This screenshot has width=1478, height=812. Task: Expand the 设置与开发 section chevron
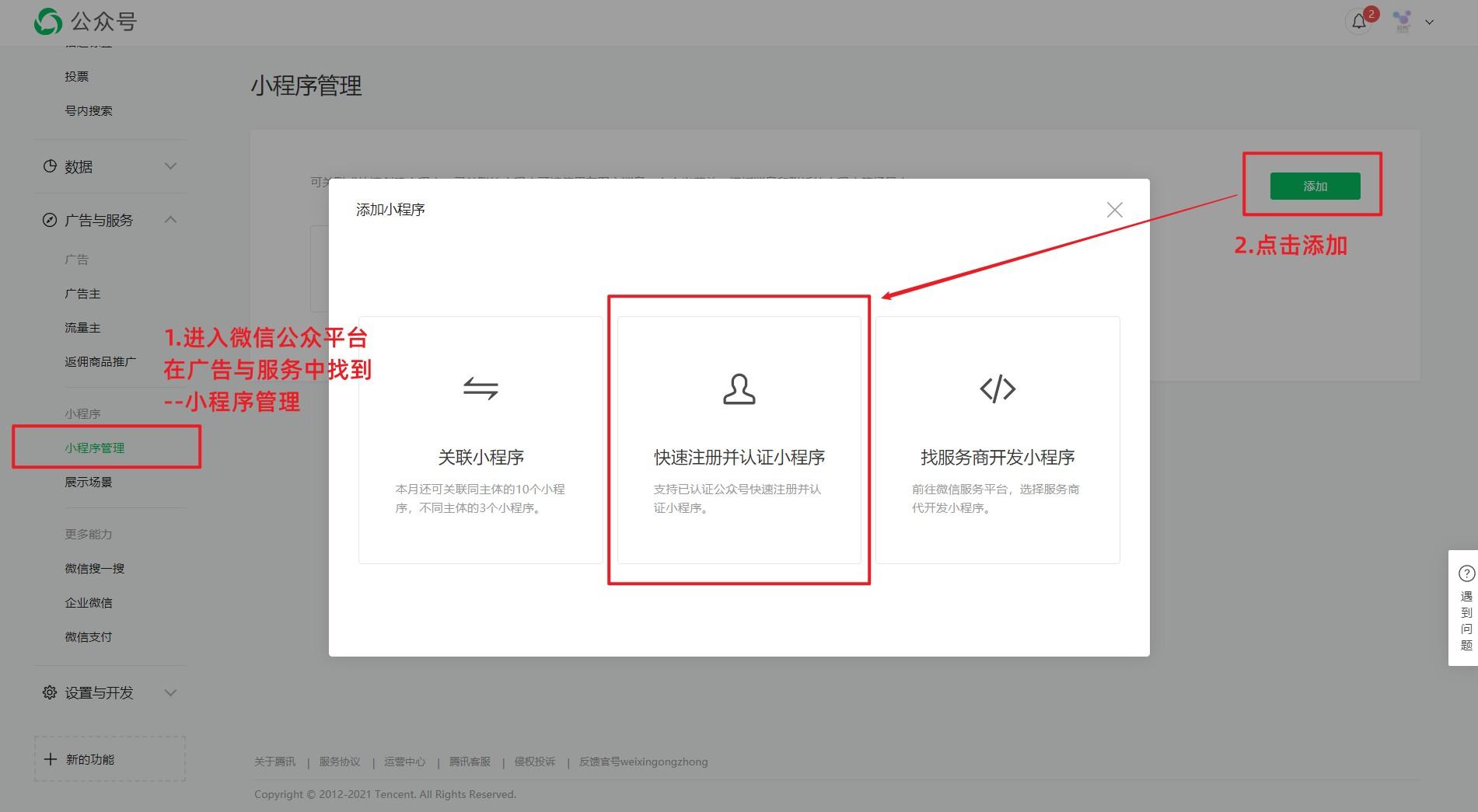[x=171, y=692]
